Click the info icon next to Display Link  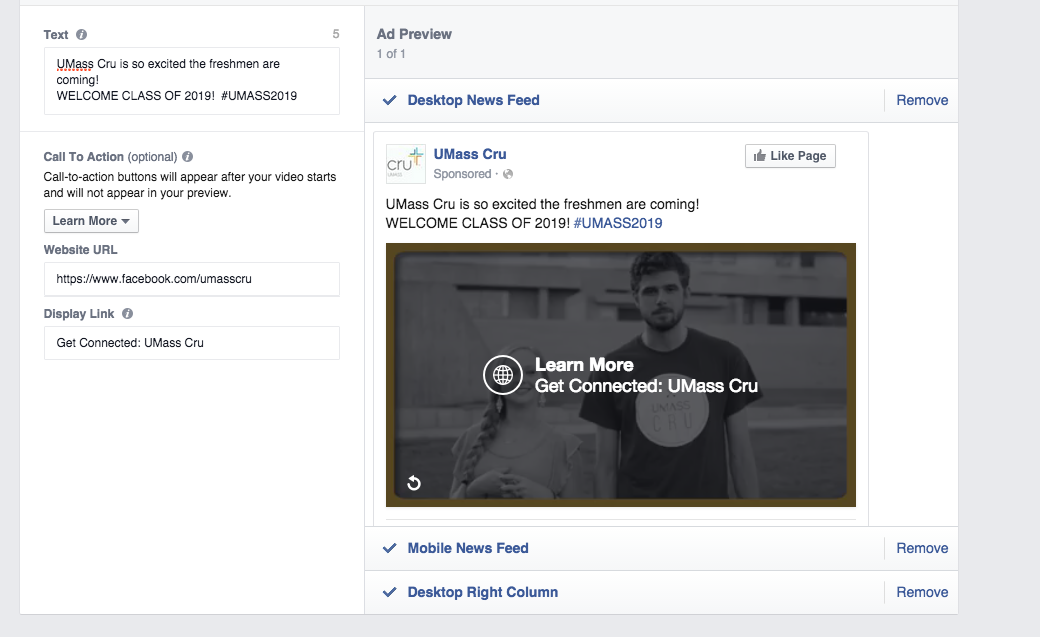pyautogui.click(x=127, y=314)
